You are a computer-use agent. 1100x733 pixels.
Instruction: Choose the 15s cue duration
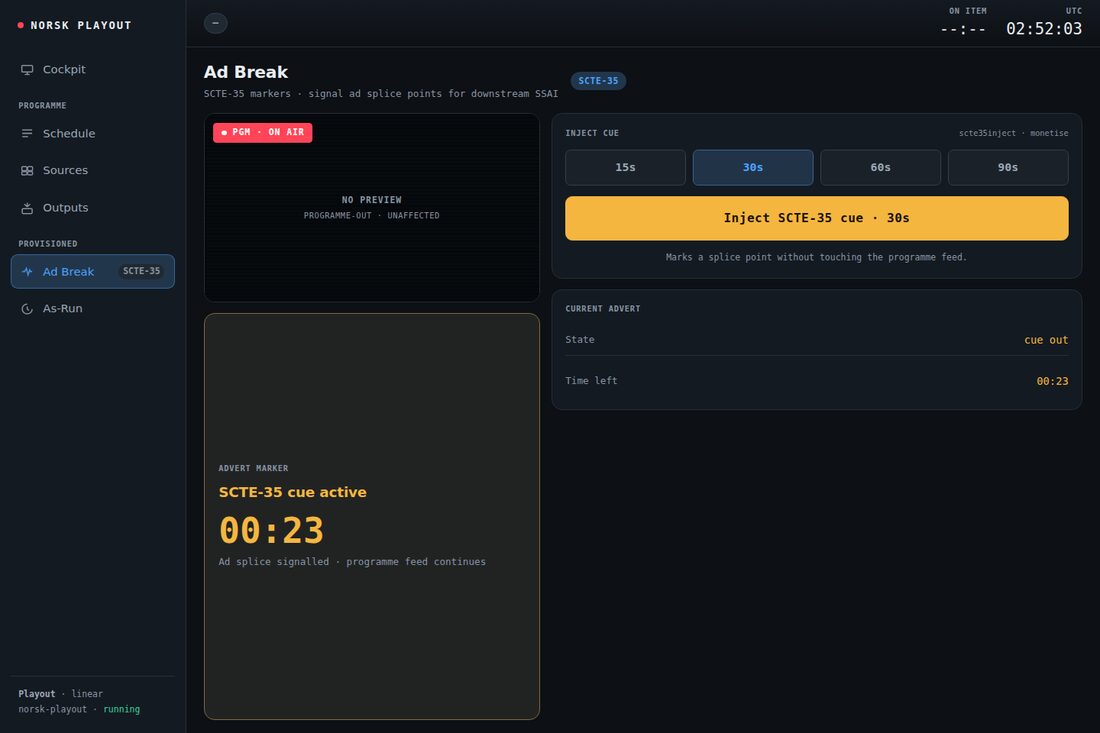coord(625,168)
